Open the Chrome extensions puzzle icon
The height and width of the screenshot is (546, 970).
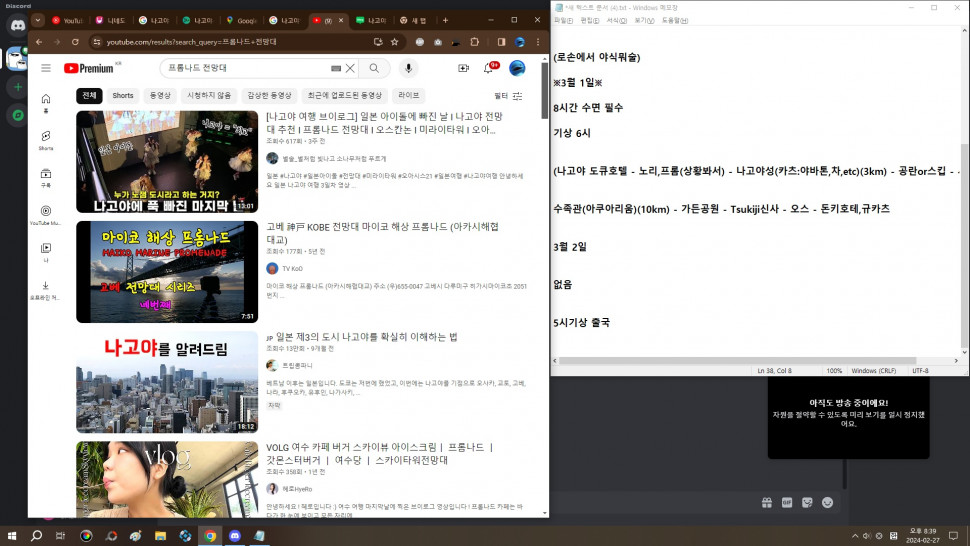474,42
